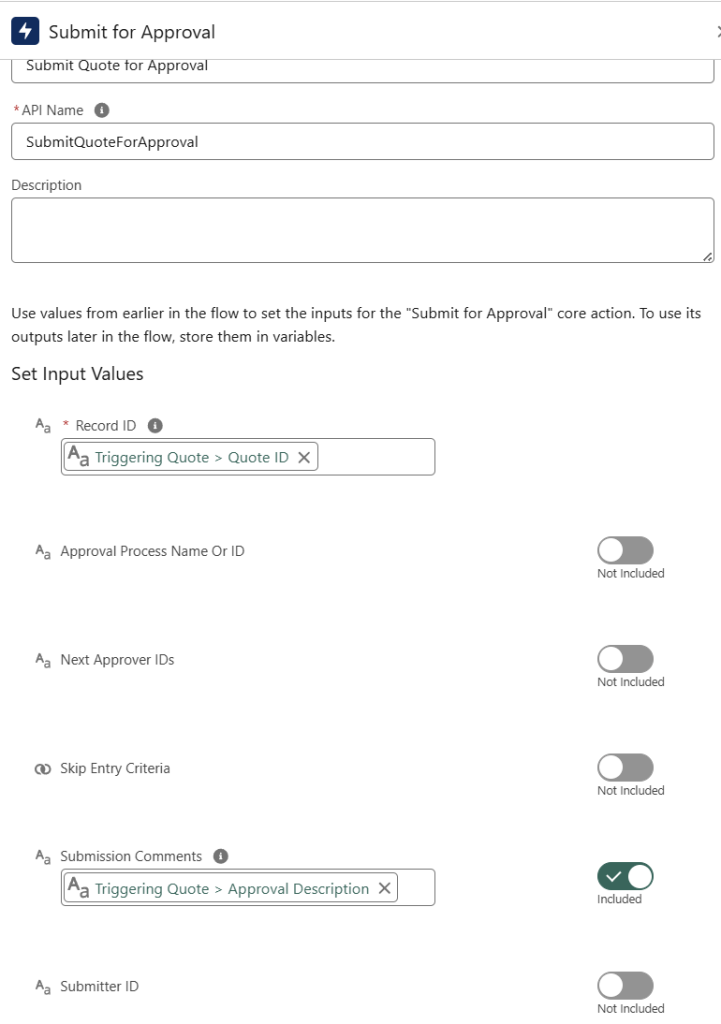Remove the Triggering Quote > Quote ID pill
721x1024 pixels.
coord(304,457)
